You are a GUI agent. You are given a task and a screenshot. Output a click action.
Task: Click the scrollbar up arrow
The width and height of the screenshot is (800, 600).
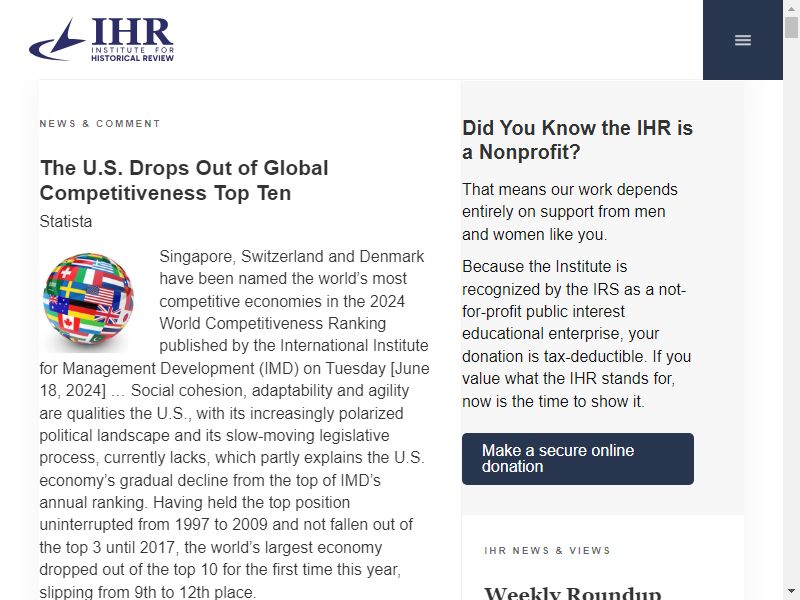(791, 8)
